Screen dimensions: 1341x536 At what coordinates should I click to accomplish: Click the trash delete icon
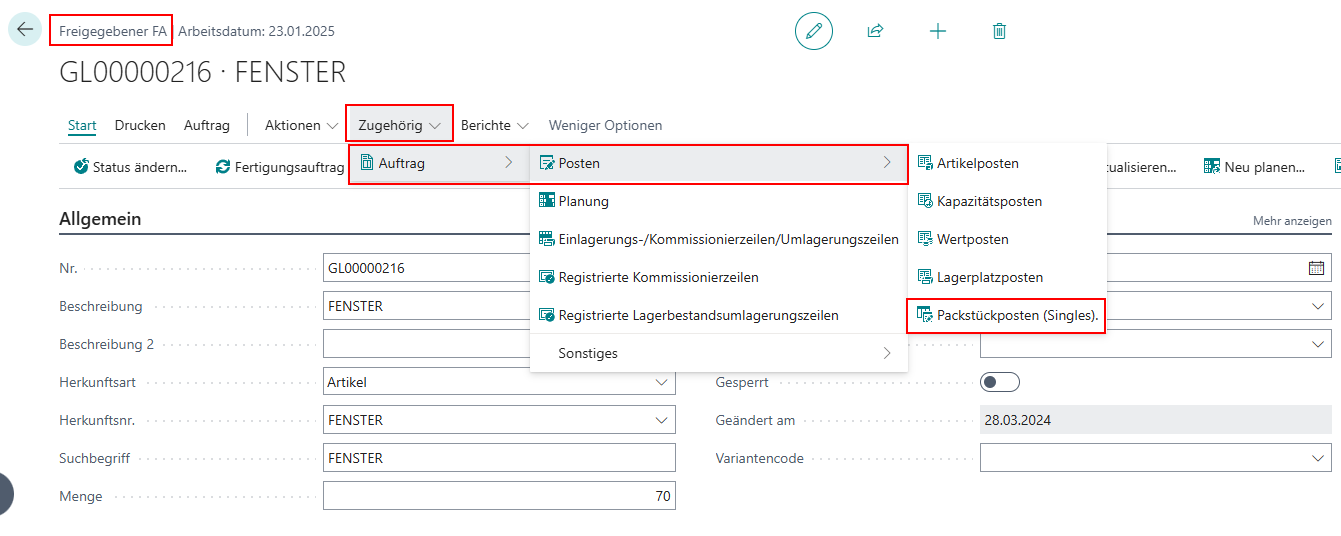[x=999, y=31]
